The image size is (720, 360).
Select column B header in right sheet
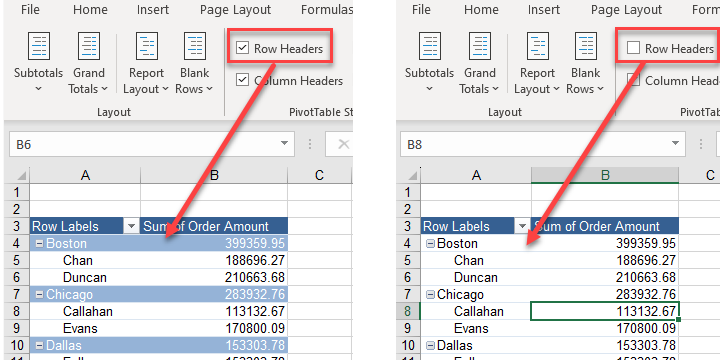(605, 175)
